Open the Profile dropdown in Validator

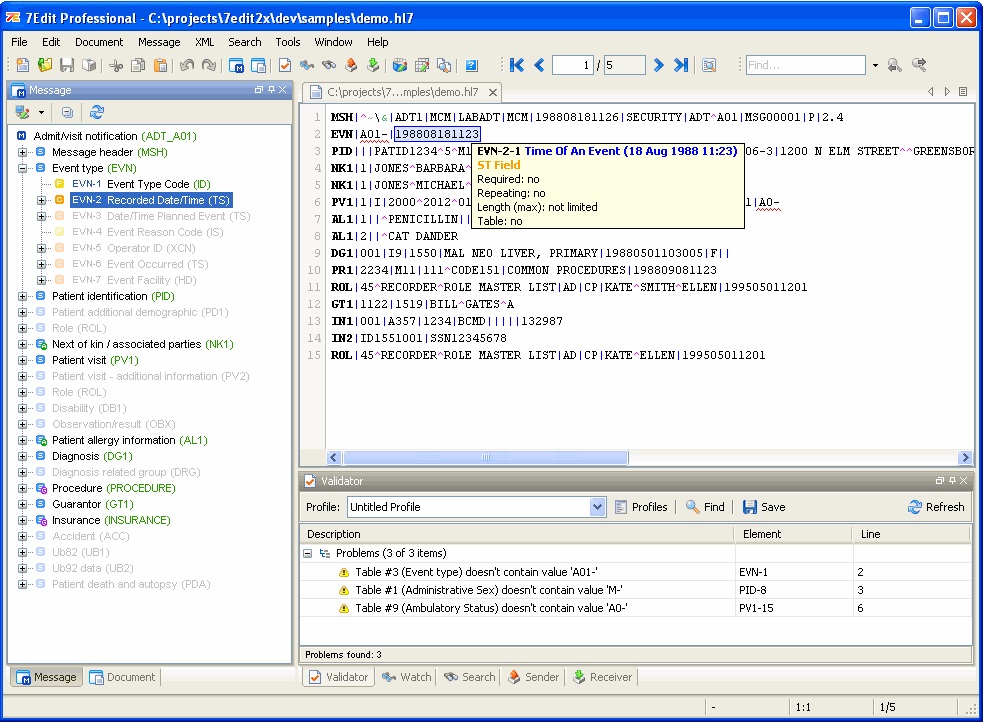click(597, 507)
